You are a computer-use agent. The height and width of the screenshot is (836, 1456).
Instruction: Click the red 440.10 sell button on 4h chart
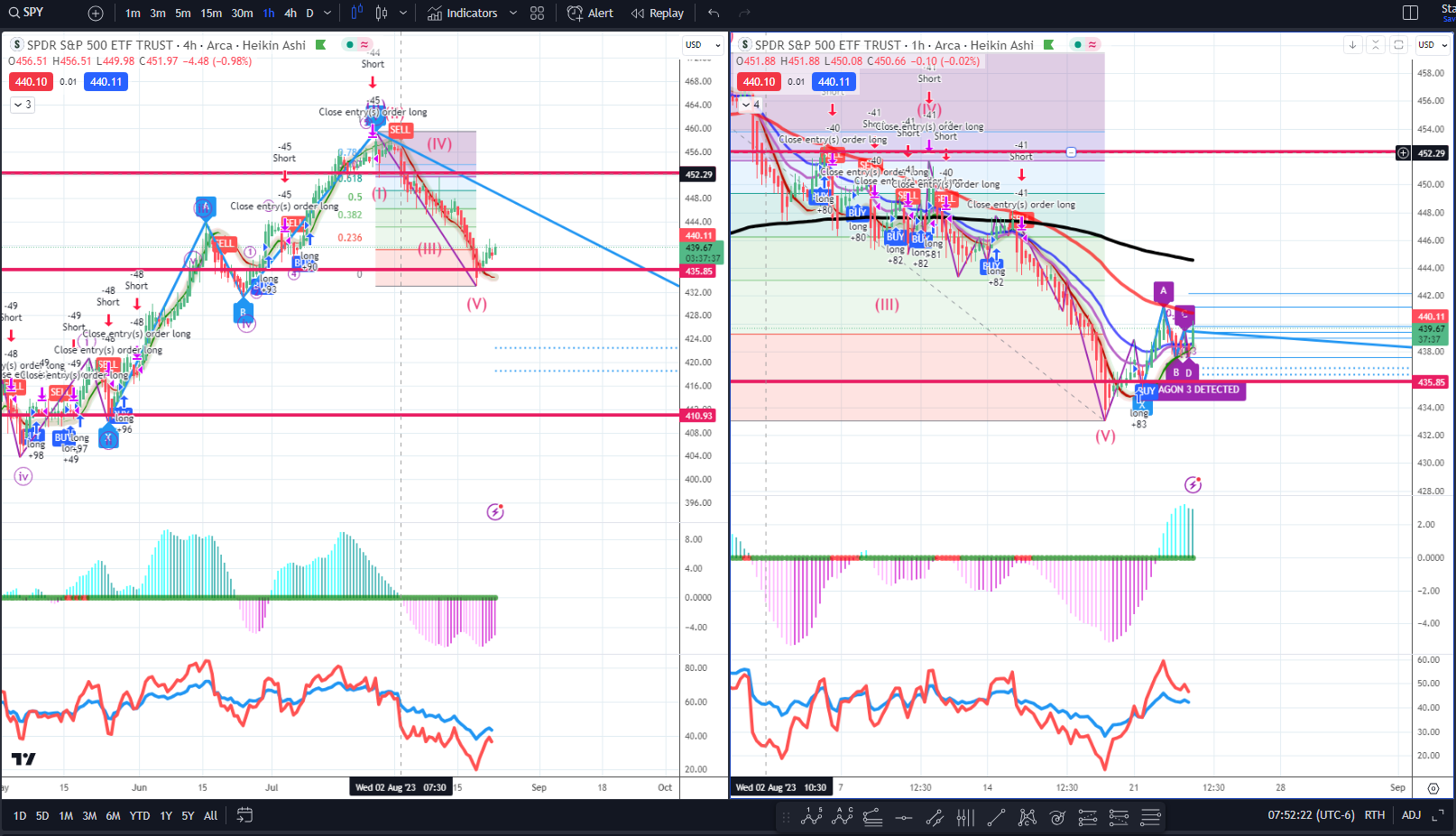coord(31,82)
